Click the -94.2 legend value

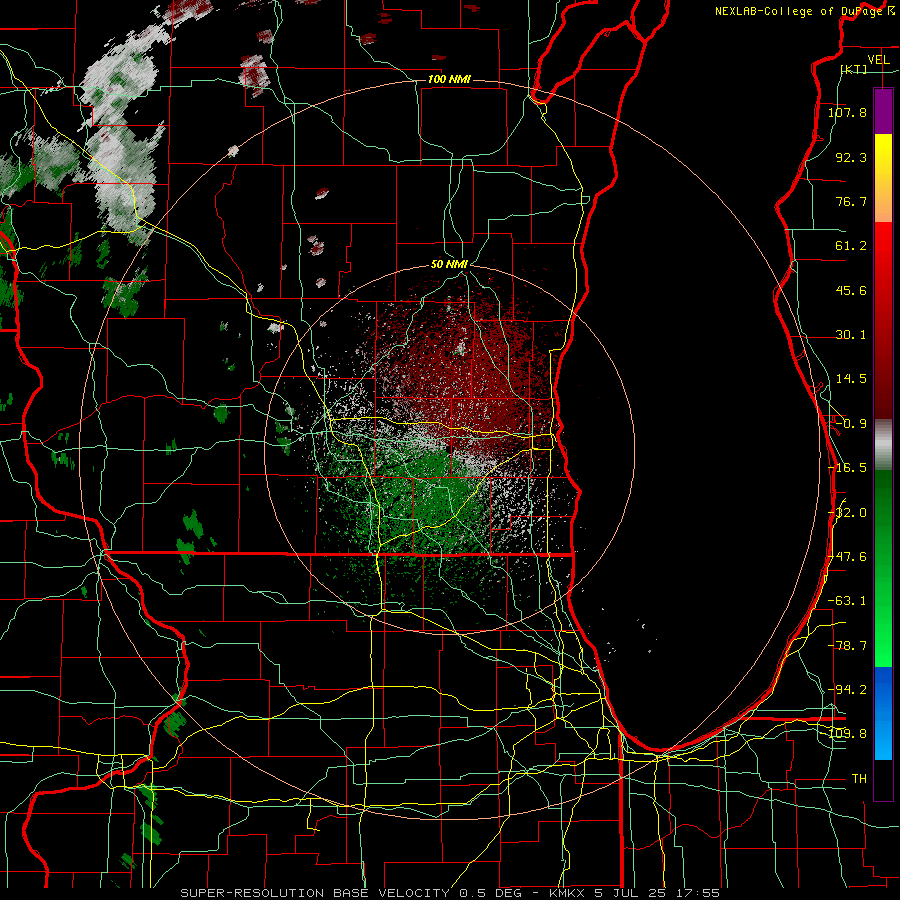pos(847,689)
